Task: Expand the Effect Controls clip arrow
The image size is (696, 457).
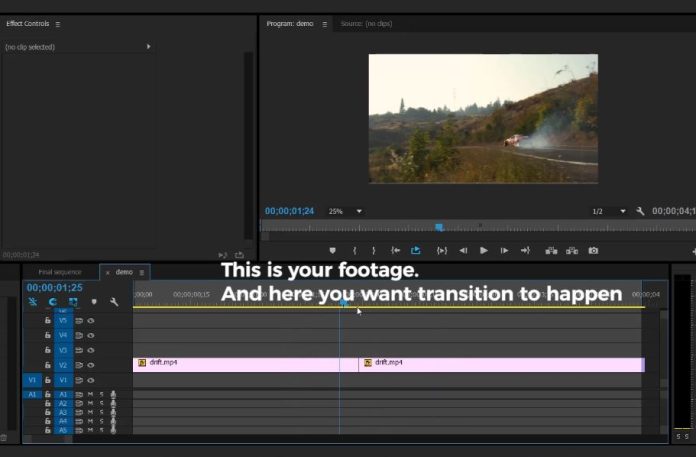Action: pyautogui.click(x=149, y=47)
